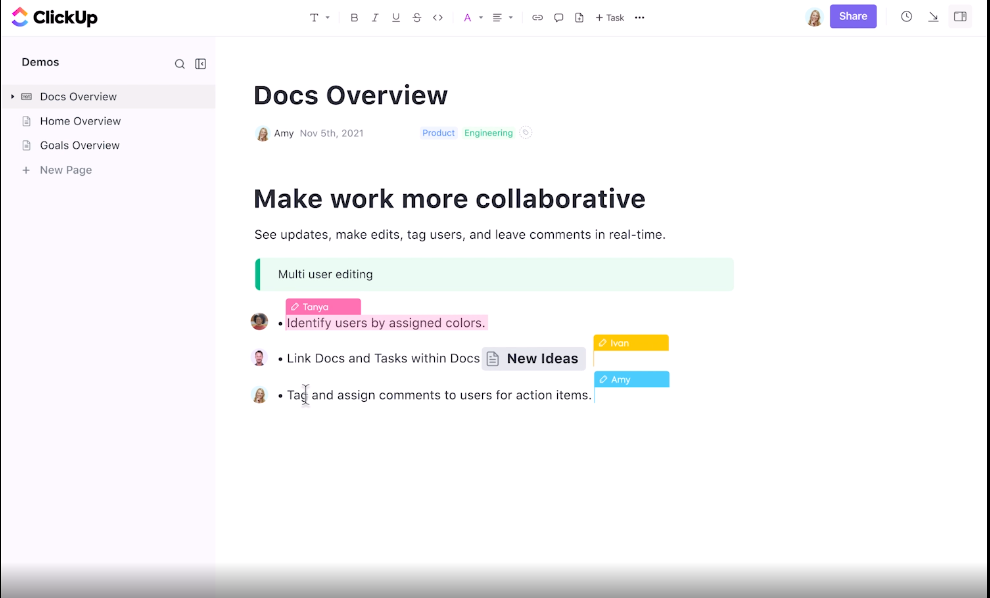This screenshot has width=990, height=598.
Task: Click Amy's avatar next to Share
Action: coord(814,17)
